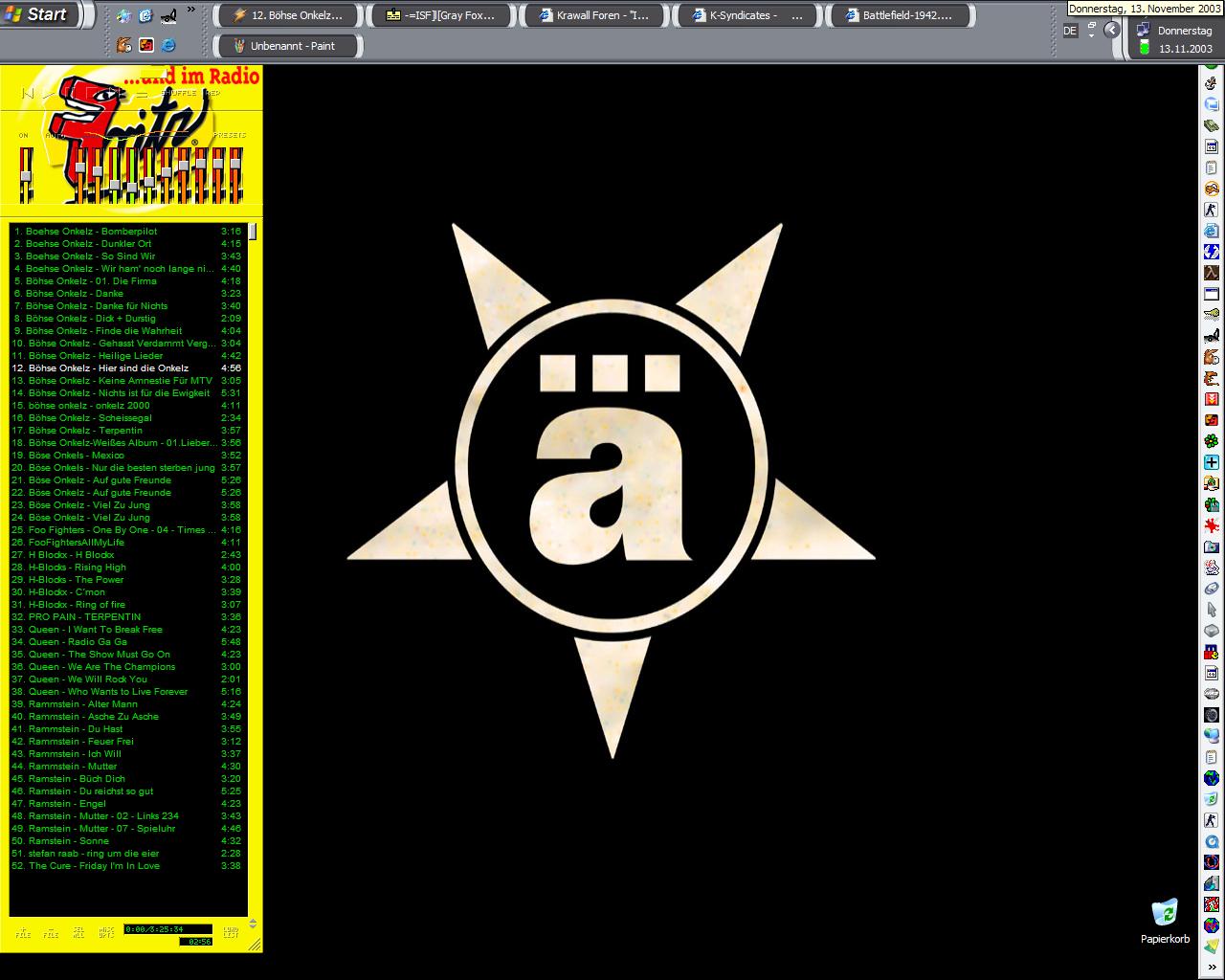Image resolution: width=1225 pixels, height=980 pixels.
Task: Click the mouse cursor arrow icon in sidebar
Action: (1211, 610)
